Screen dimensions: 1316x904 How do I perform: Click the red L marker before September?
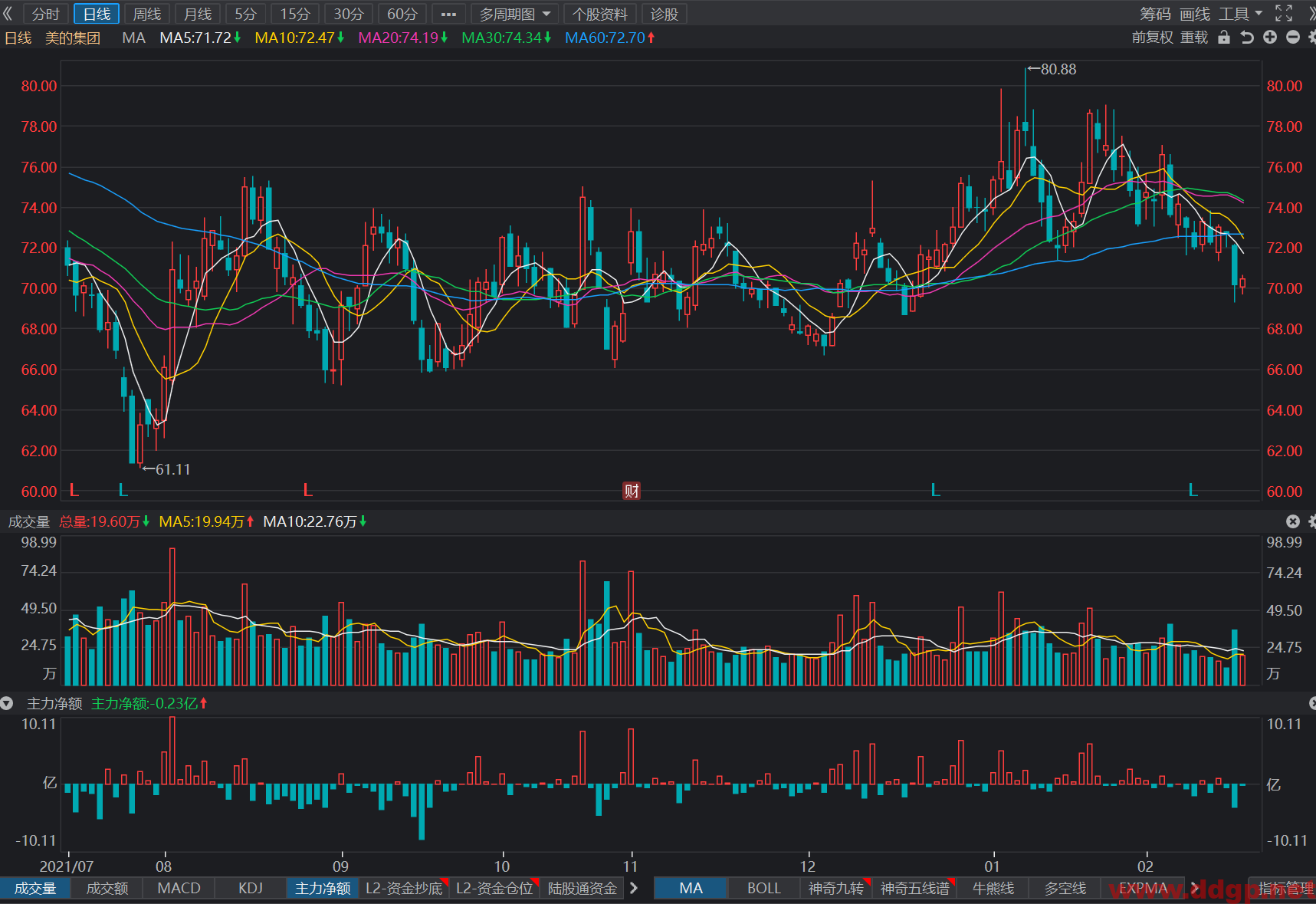pos(307,490)
